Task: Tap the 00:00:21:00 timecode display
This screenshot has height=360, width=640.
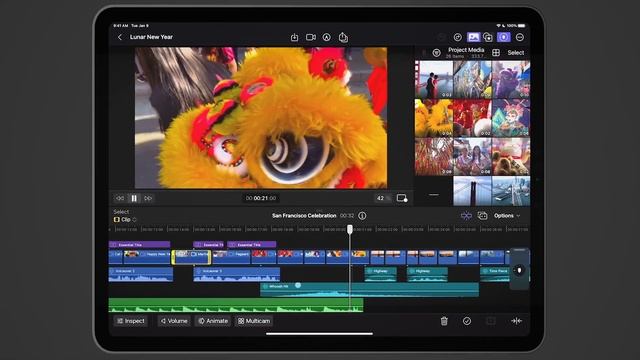Action: 261,198
